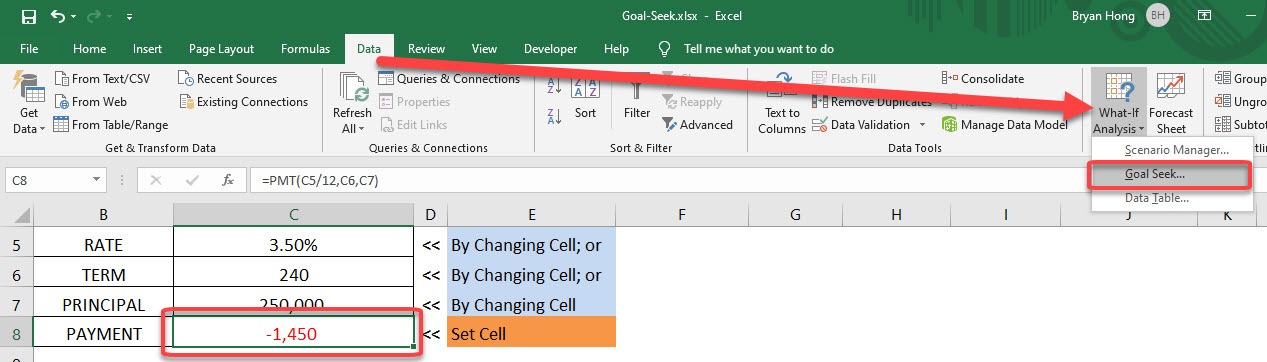Viewport: 1267px width, 362px height.
Task: Open the Review tab
Action: 426,48
